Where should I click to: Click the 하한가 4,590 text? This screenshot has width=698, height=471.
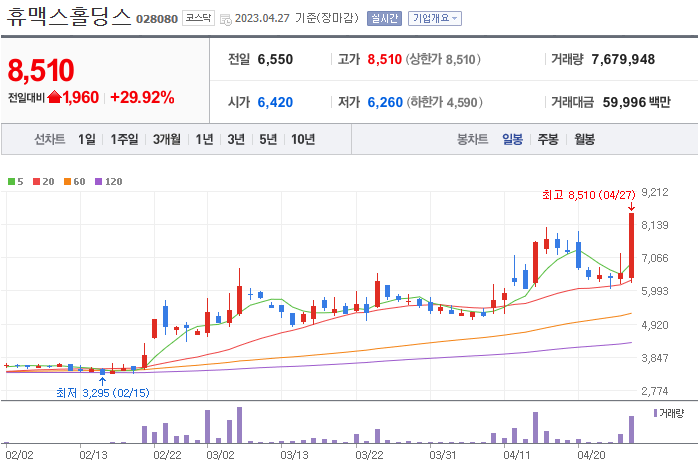[444, 102]
